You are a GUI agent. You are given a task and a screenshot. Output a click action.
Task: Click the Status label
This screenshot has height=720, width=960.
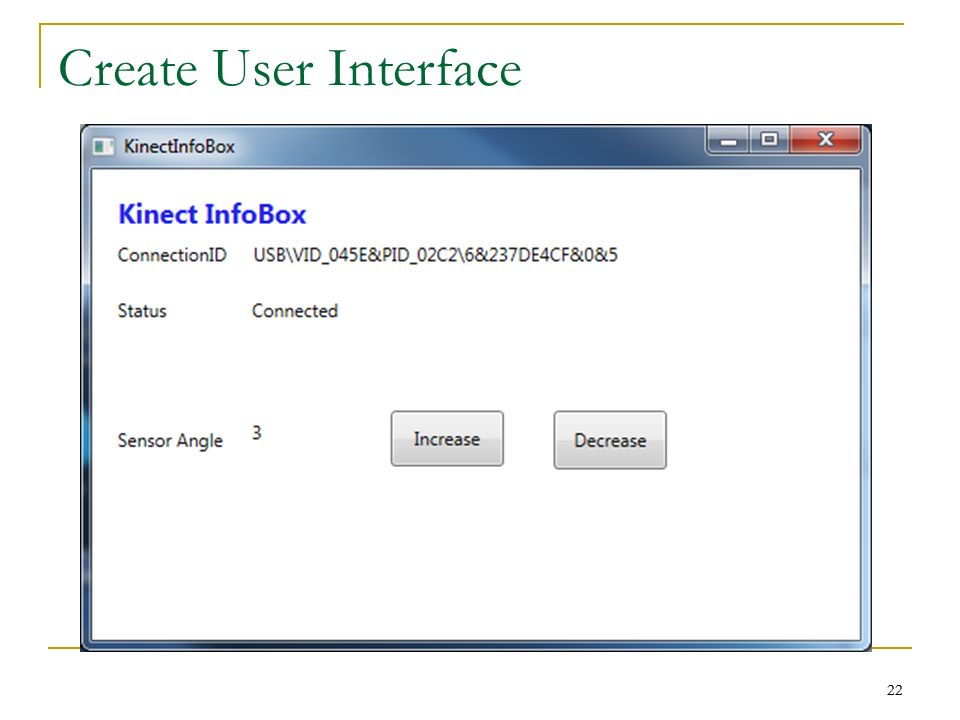tap(142, 311)
